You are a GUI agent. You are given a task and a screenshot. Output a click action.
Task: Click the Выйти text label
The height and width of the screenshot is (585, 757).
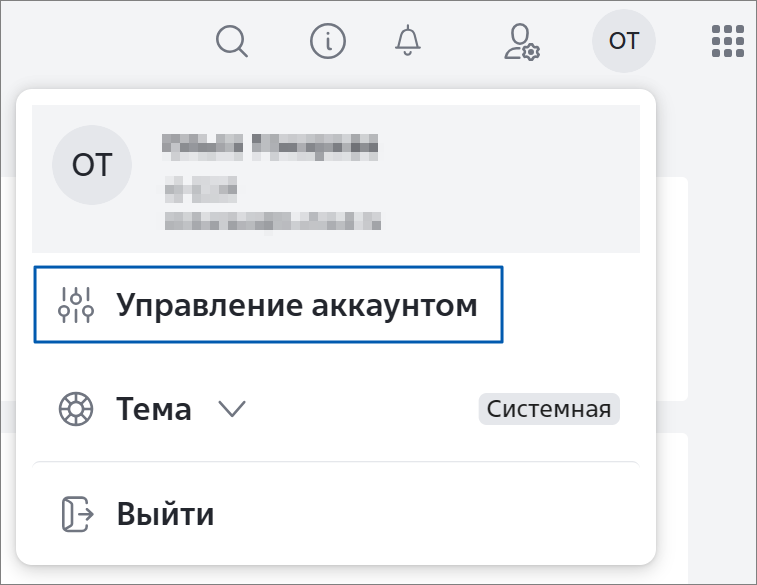[x=165, y=514]
